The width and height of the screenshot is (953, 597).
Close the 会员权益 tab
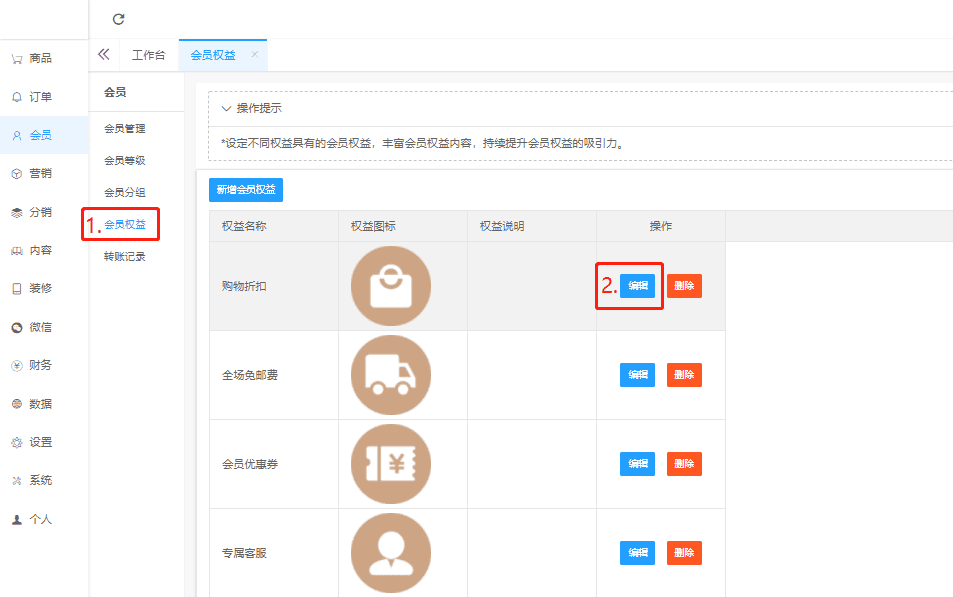coord(254,55)
